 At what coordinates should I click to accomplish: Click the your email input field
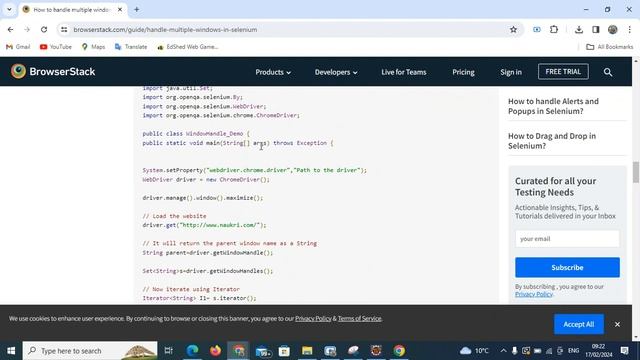[567, 239]
